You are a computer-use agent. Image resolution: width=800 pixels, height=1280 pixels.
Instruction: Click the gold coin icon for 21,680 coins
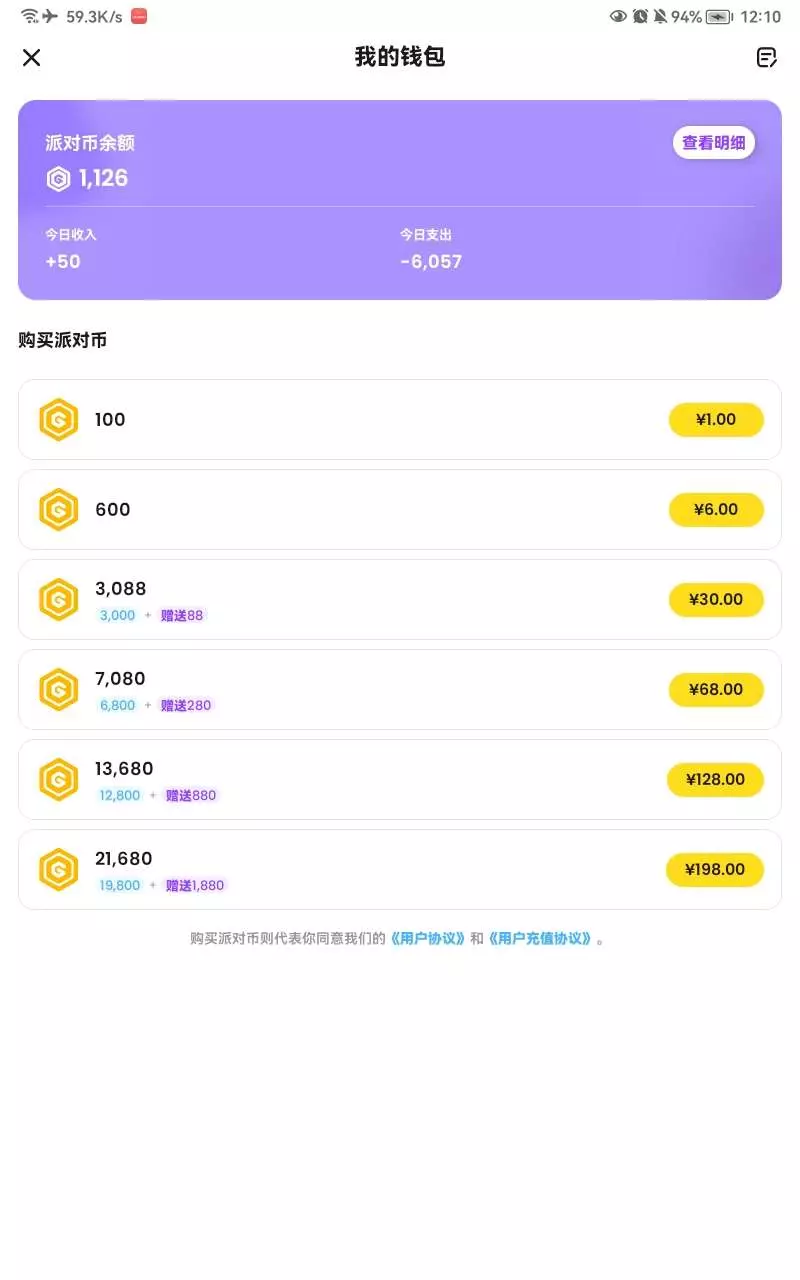click(x=59, y=870)
